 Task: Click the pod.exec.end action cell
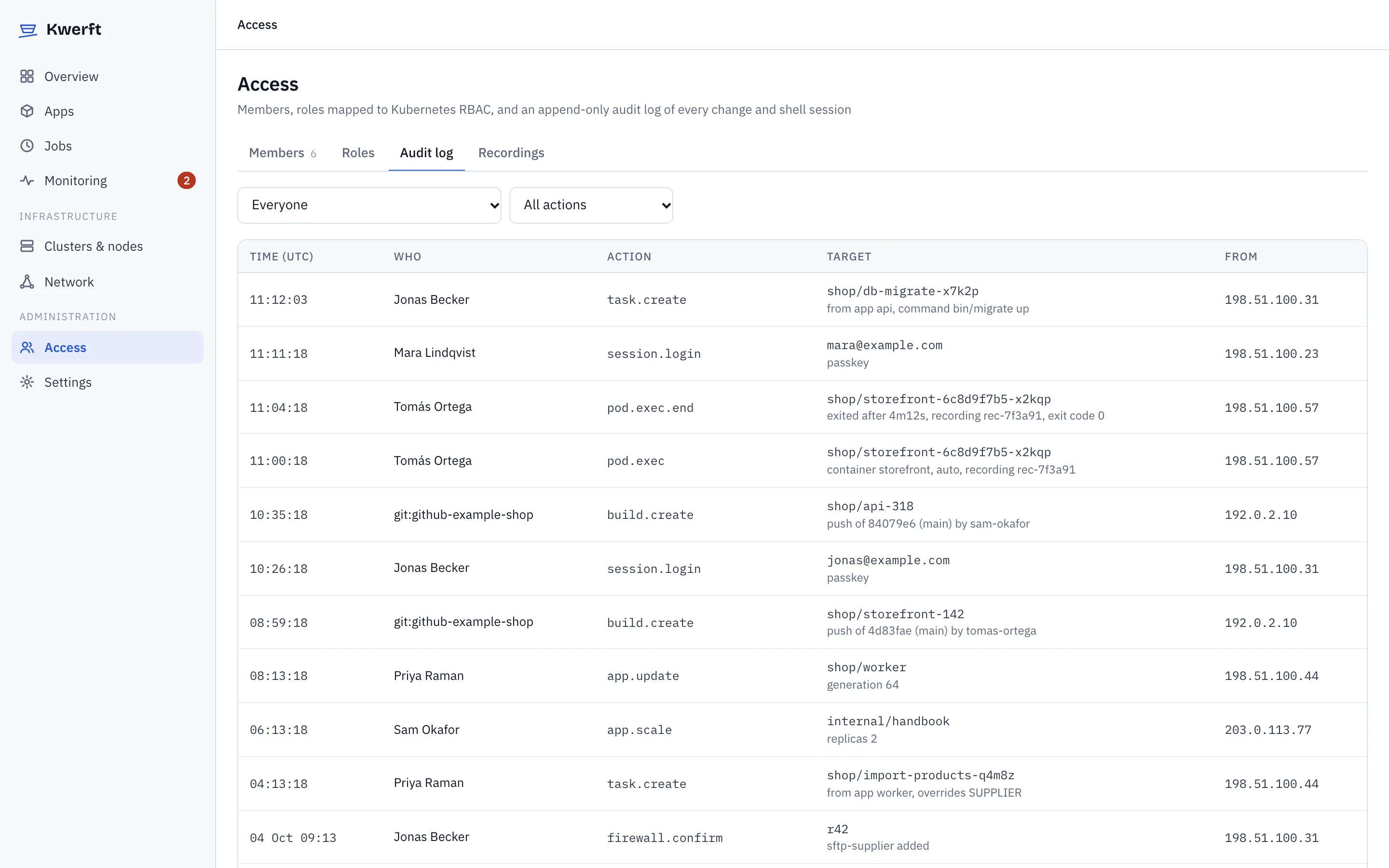650,407
